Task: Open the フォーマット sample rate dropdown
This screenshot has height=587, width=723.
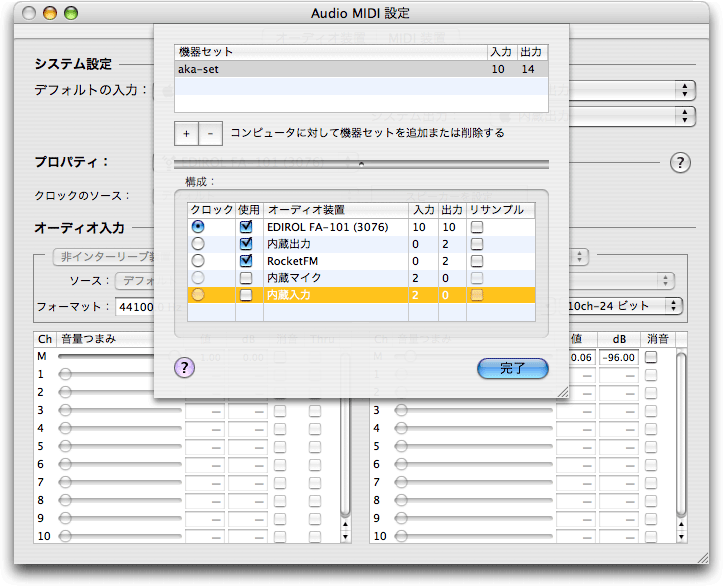Action: pyautogui.click(x=134, y=305)
